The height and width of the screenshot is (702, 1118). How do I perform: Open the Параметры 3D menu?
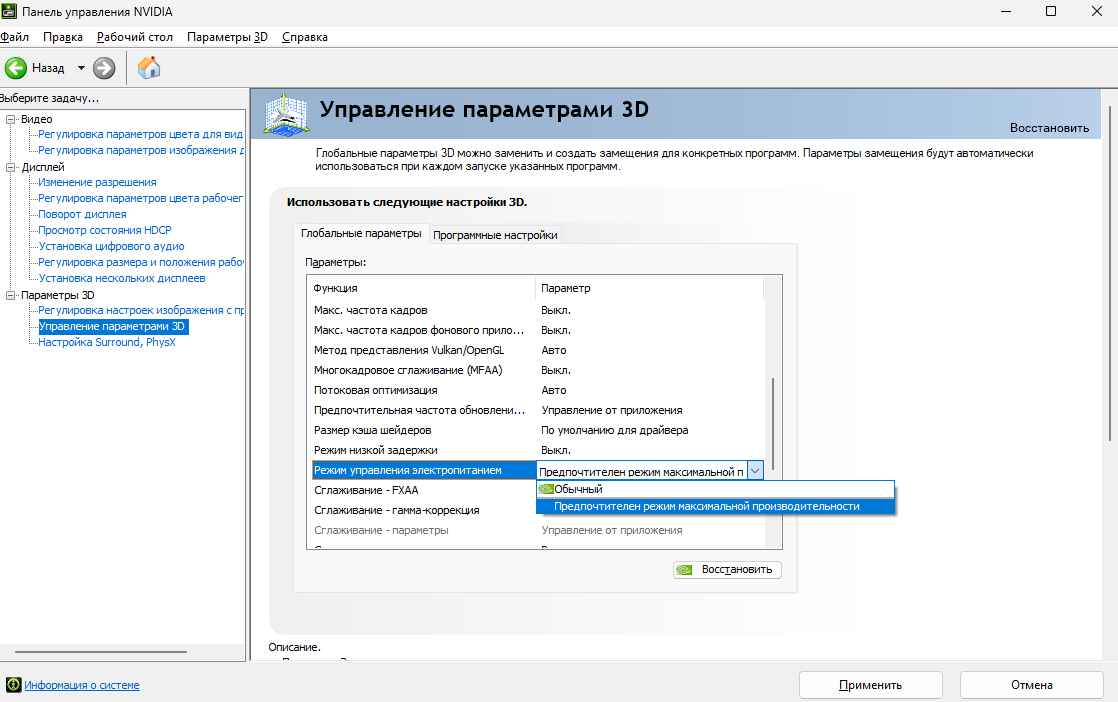227,37
